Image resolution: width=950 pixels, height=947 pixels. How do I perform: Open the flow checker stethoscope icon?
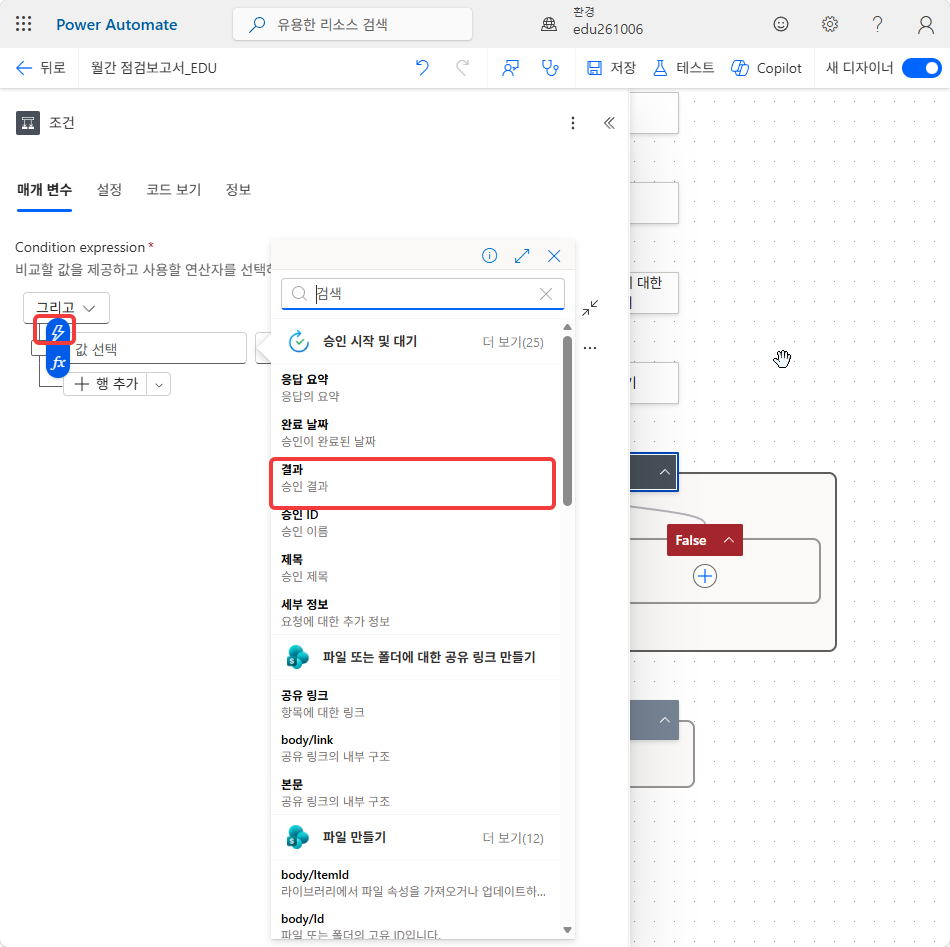coord(550,68)
